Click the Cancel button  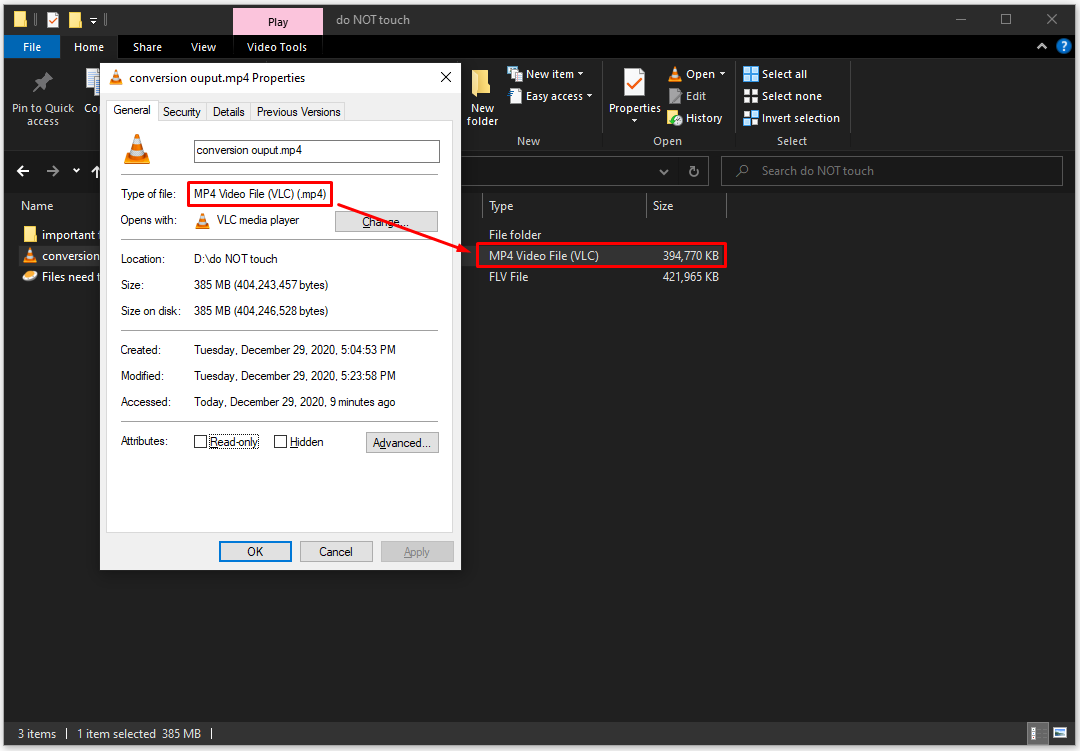pyautogui.click(x=336, y=552)
